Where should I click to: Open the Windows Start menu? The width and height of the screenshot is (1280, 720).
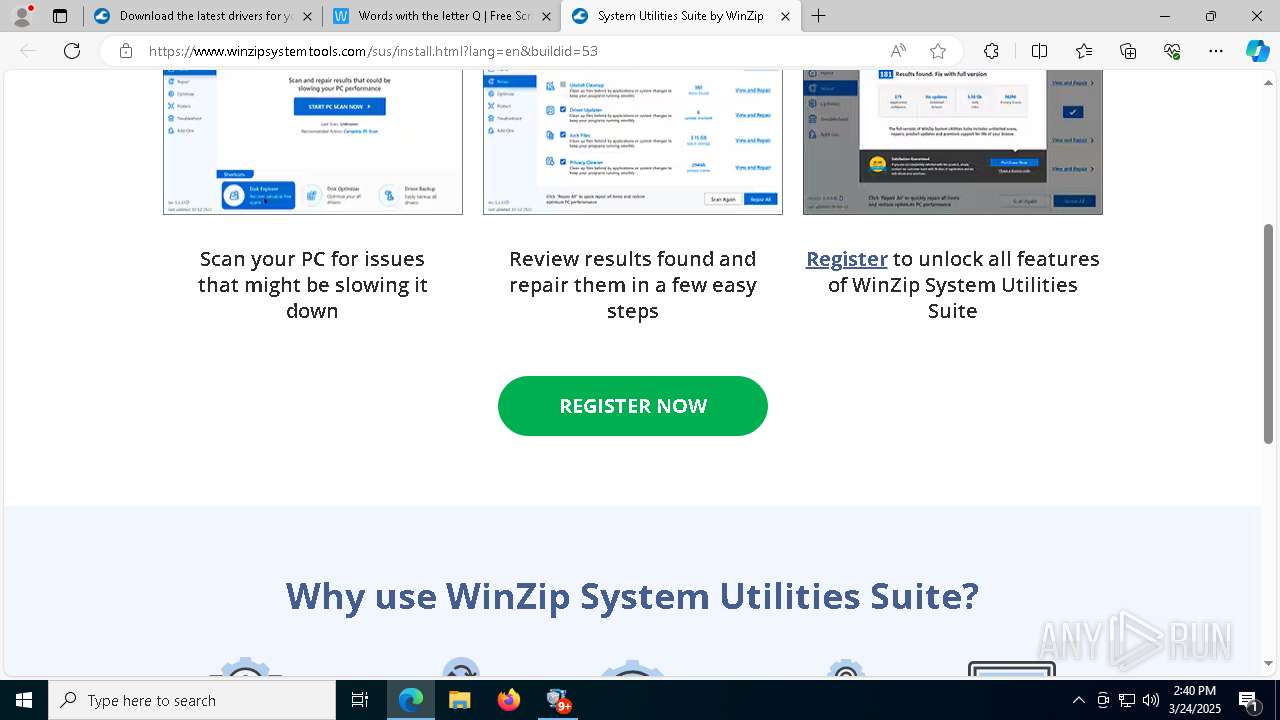(24, 700)
